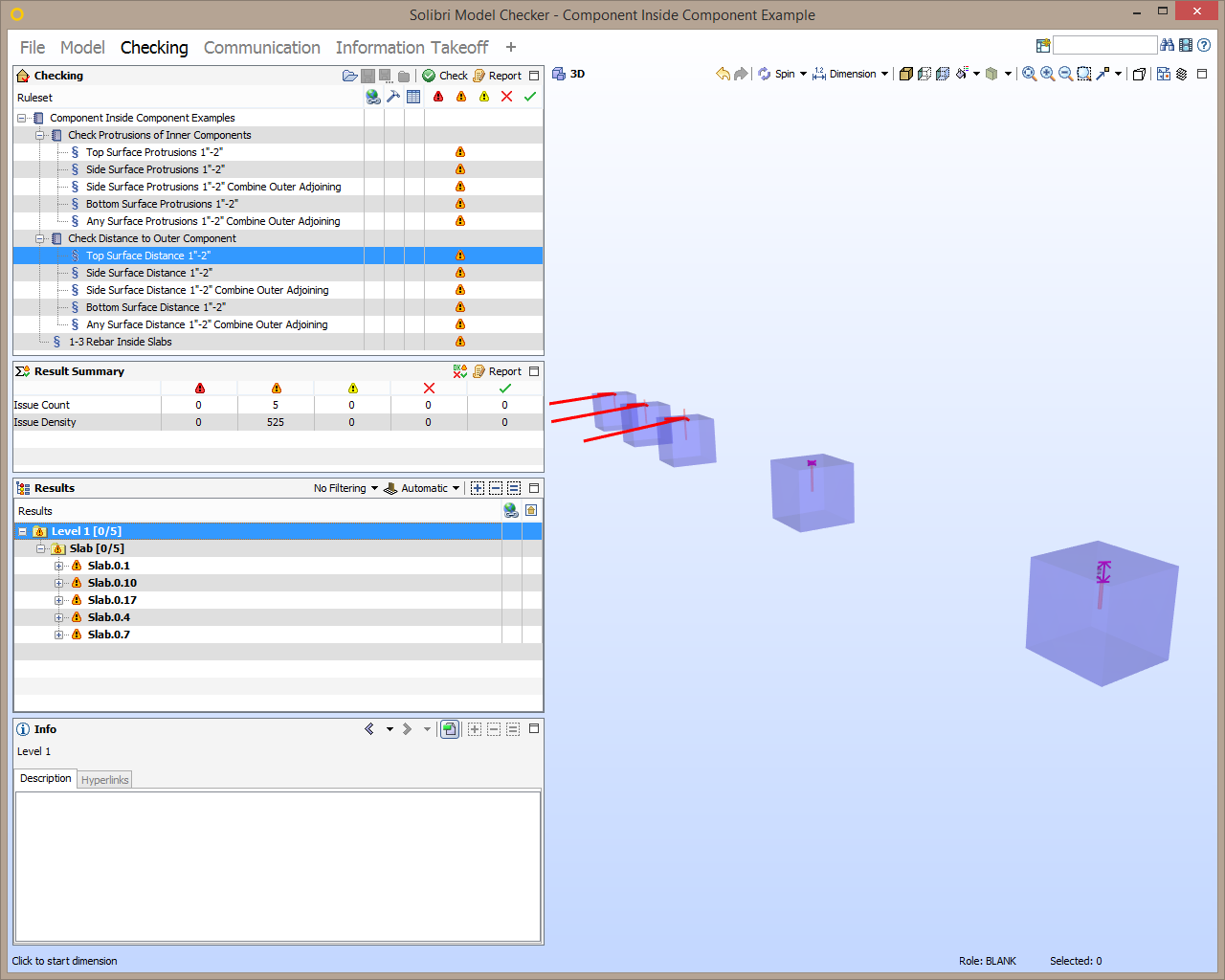The image size is (1225, 980).
Task: Select Side Surface Distance 1"-2" rule
Action: [x=149, y=273]
